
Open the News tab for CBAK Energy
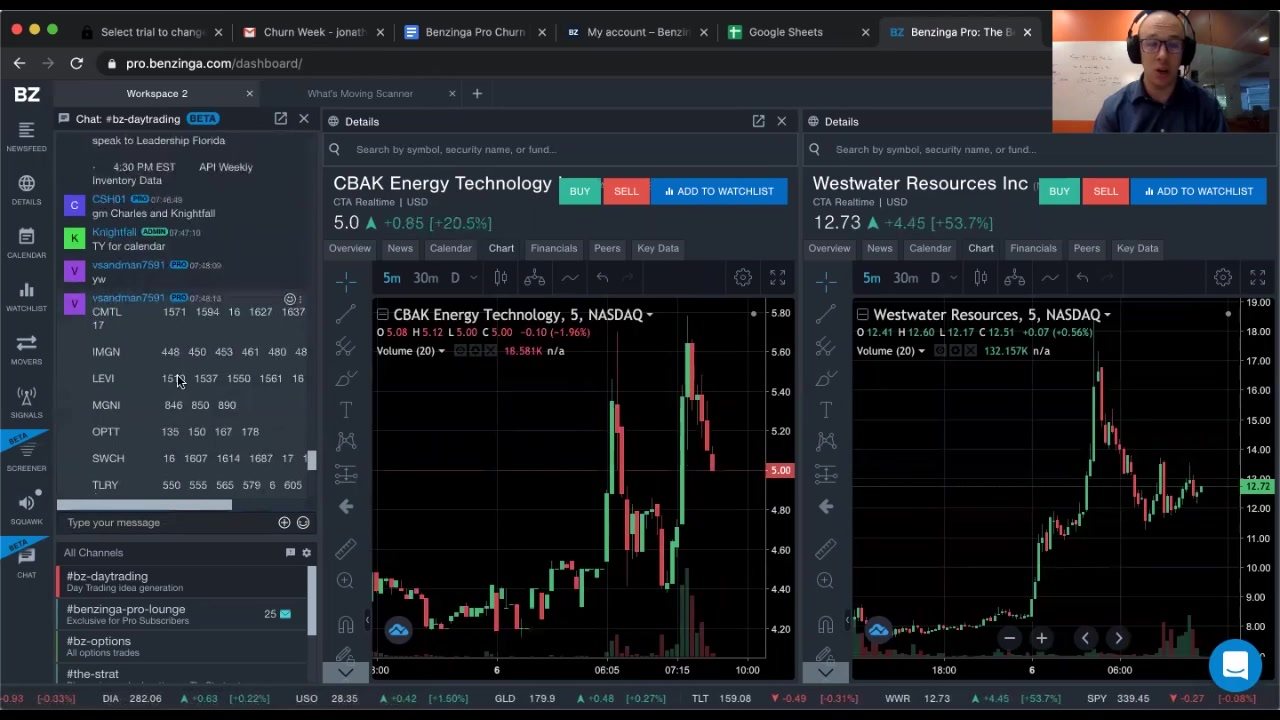(x=400, y=248)
